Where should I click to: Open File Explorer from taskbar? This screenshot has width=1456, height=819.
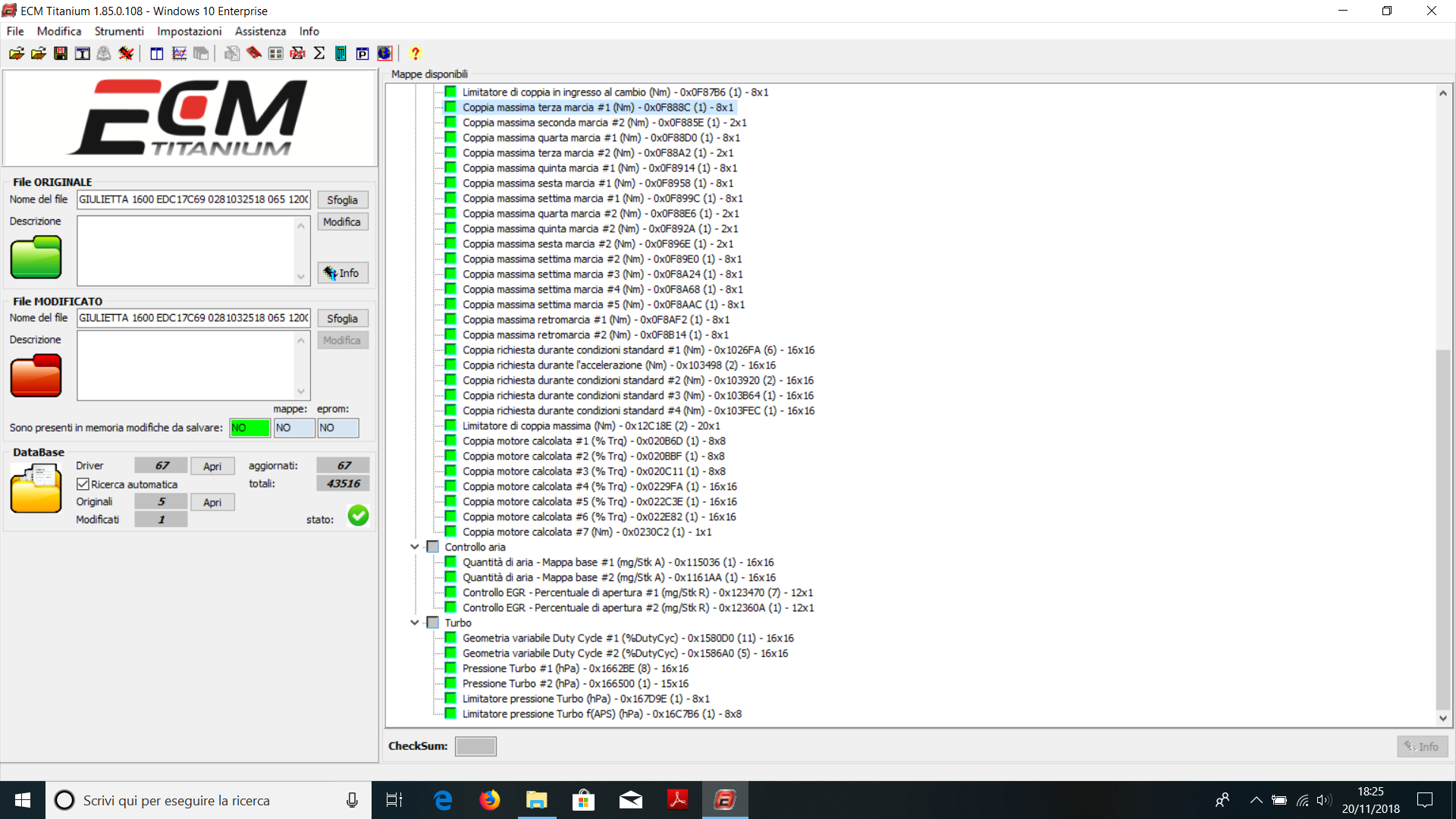[537, 800]
